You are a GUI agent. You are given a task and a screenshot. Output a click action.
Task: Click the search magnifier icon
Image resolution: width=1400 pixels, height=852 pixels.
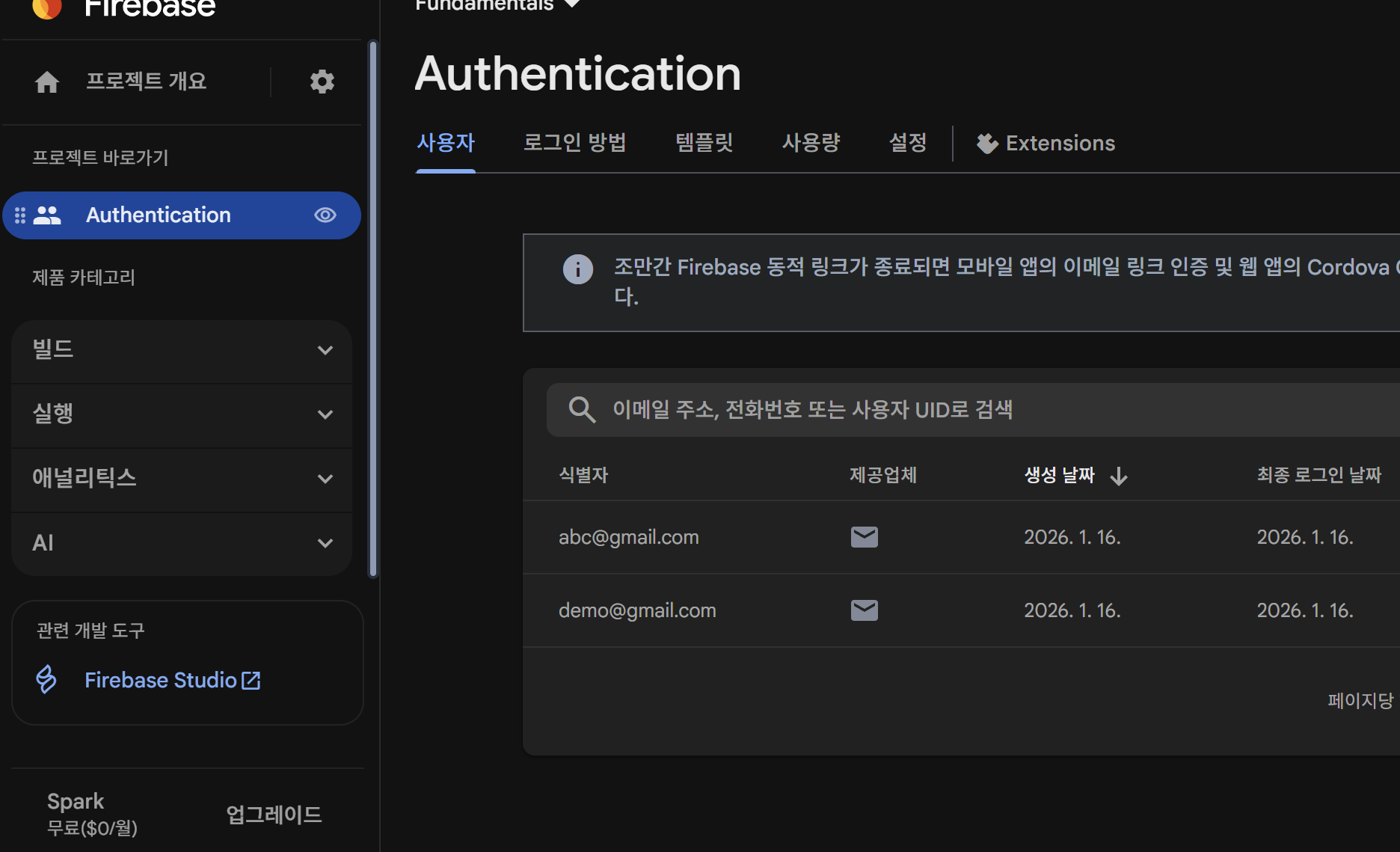pyautogui.click(x=582, y=410)
